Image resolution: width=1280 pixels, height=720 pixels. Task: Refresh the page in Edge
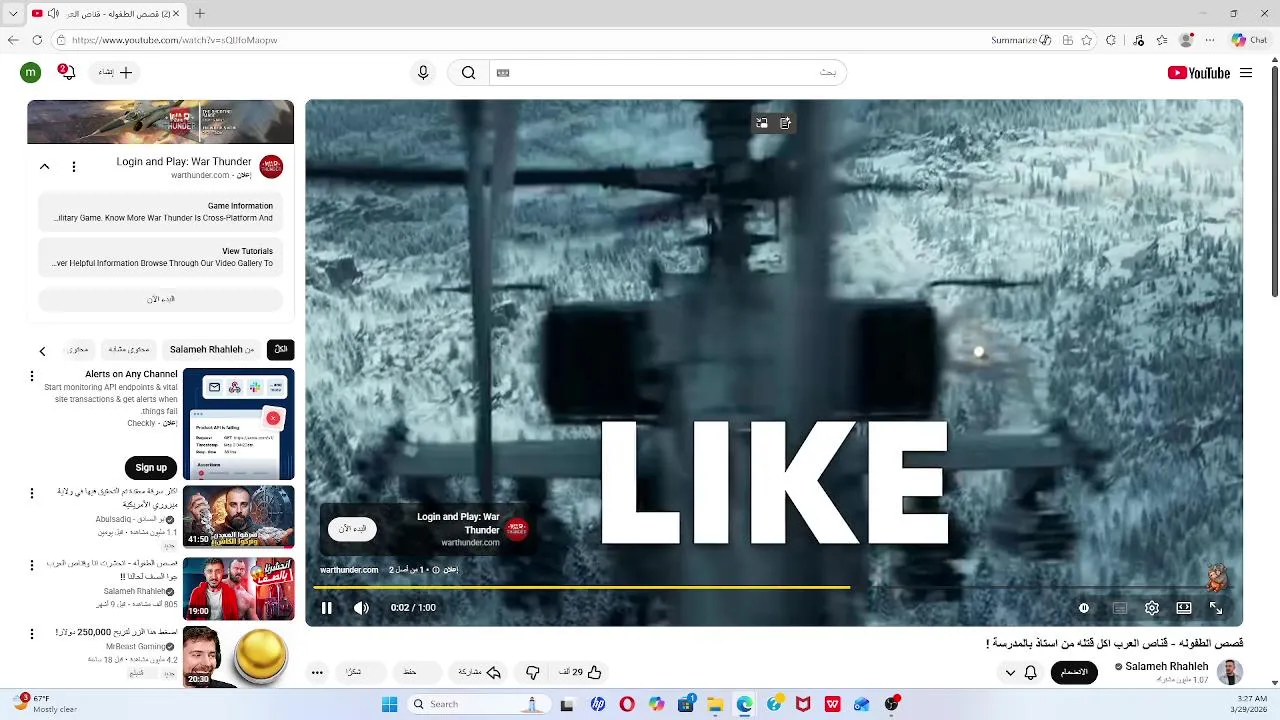37,40
